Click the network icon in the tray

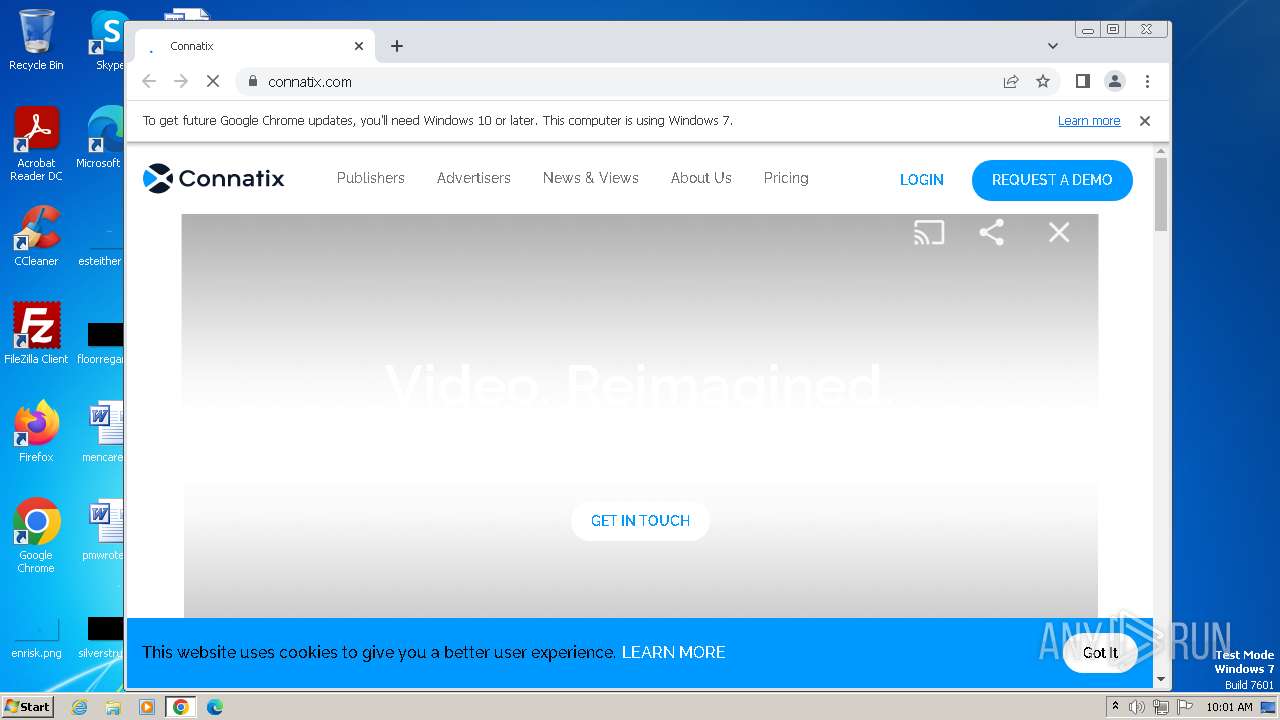point(1161,707)
